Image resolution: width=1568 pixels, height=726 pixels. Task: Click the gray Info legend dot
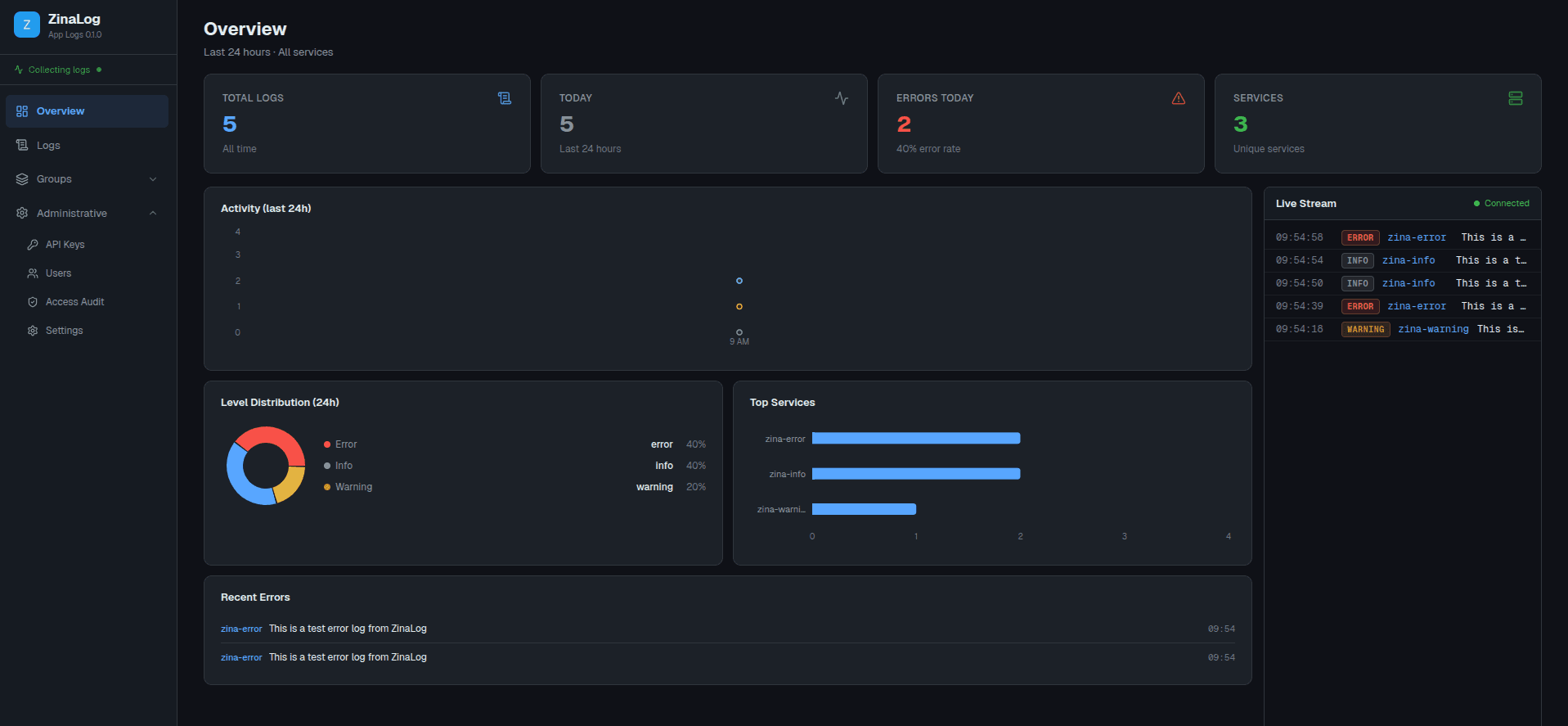(327, 466)
